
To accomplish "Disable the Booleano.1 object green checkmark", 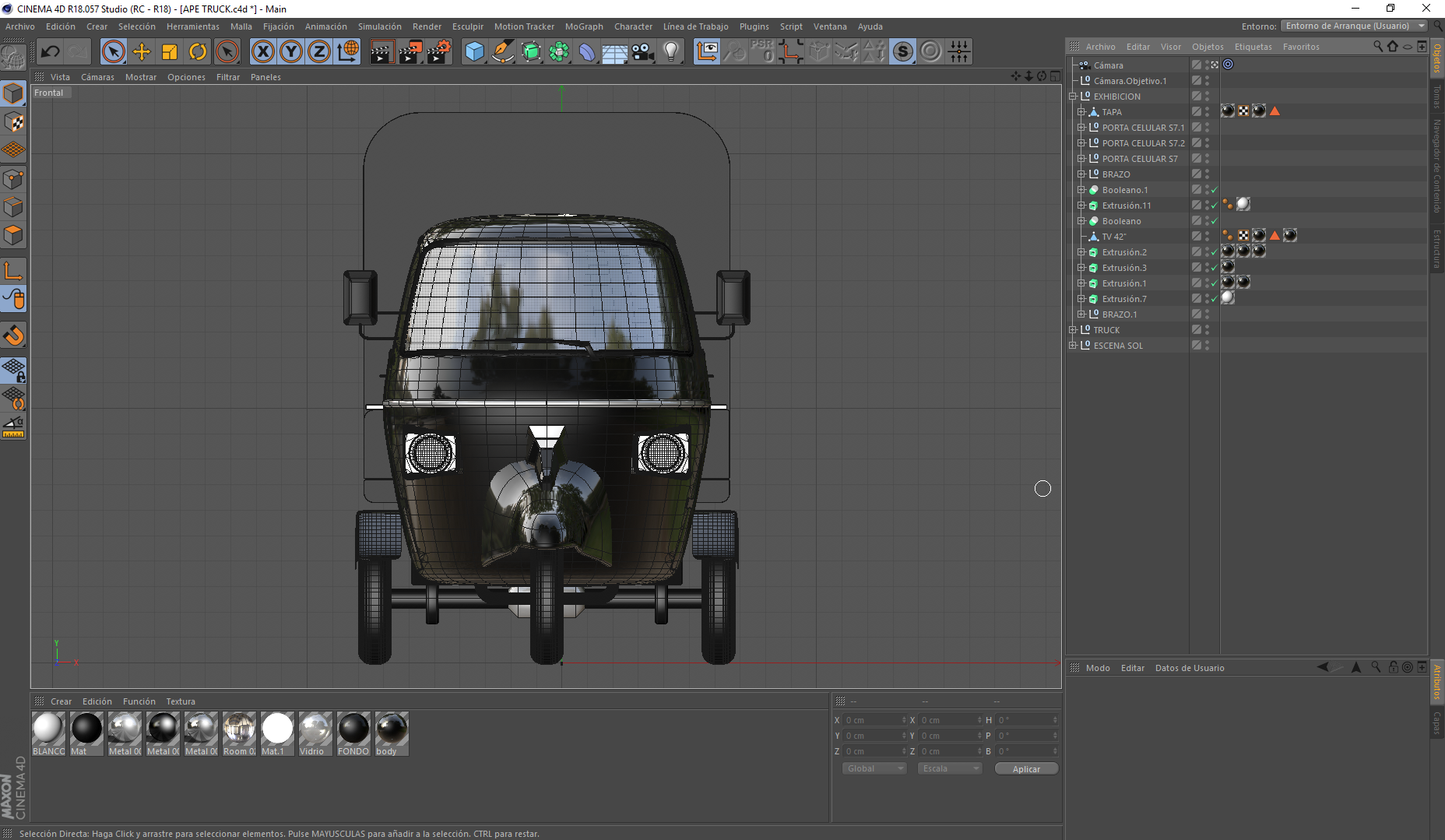I will coord(1214,190).
